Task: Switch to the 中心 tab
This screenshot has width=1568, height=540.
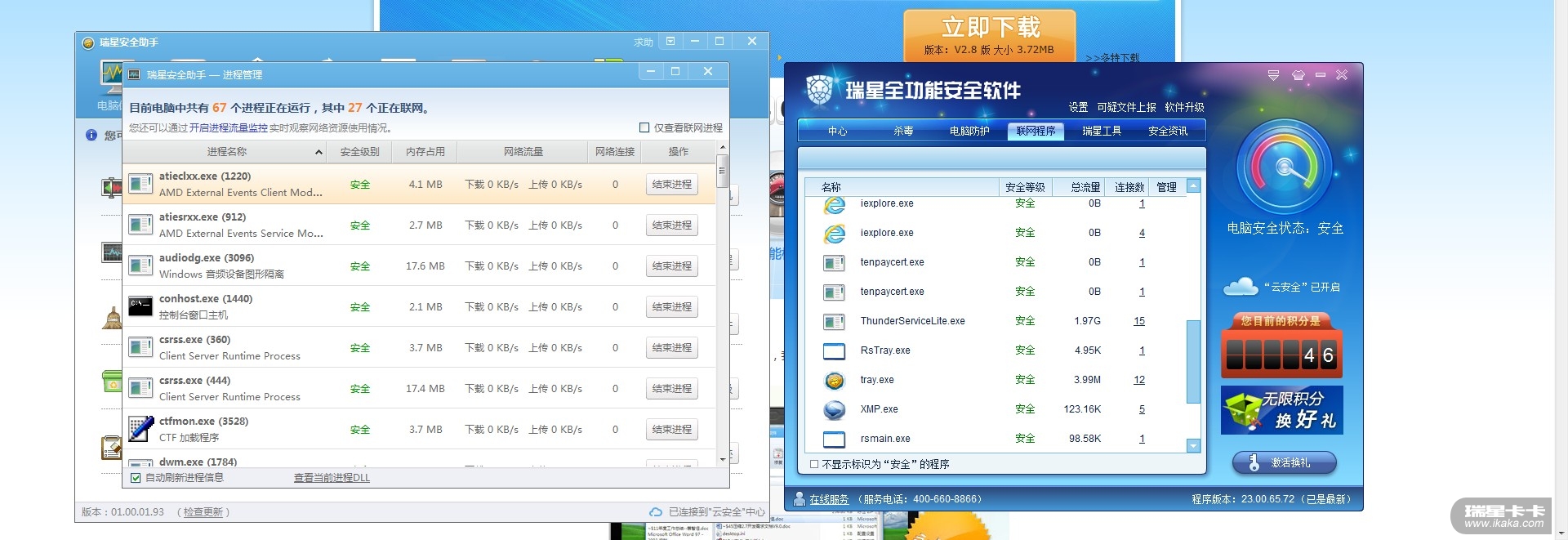Action: (838, 131)
